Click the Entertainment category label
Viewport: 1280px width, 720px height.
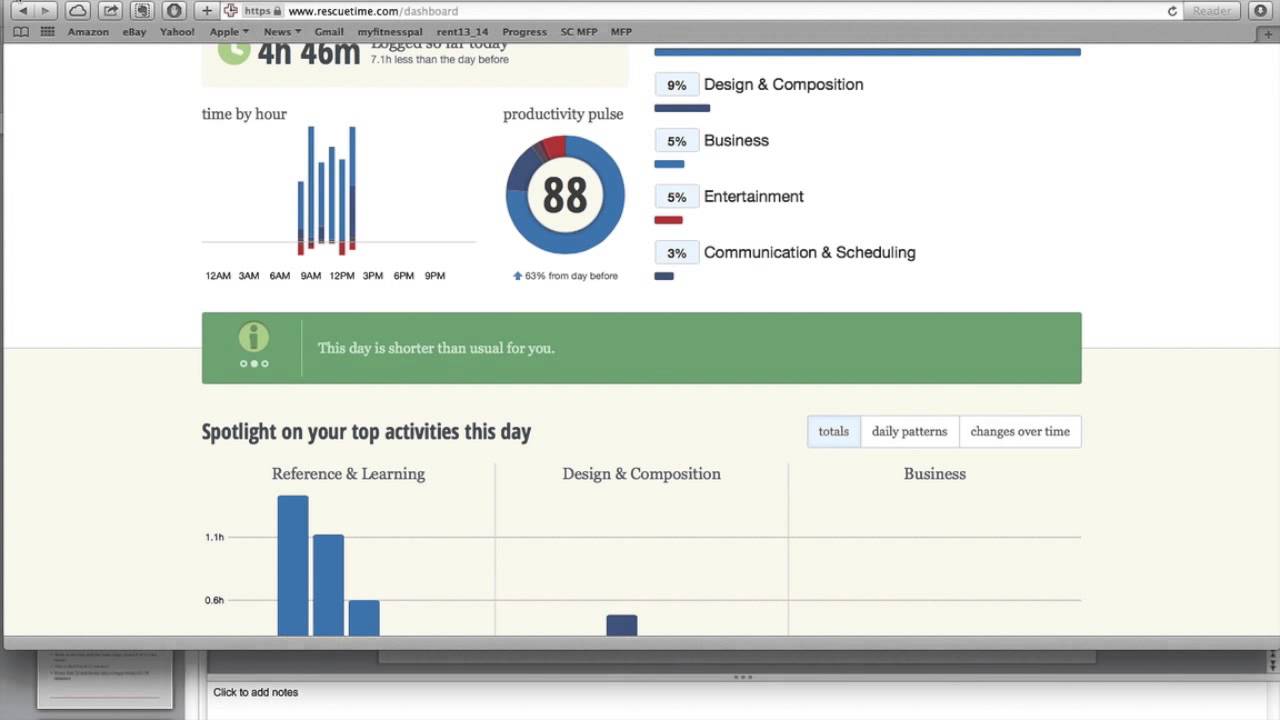coord(754,197)
